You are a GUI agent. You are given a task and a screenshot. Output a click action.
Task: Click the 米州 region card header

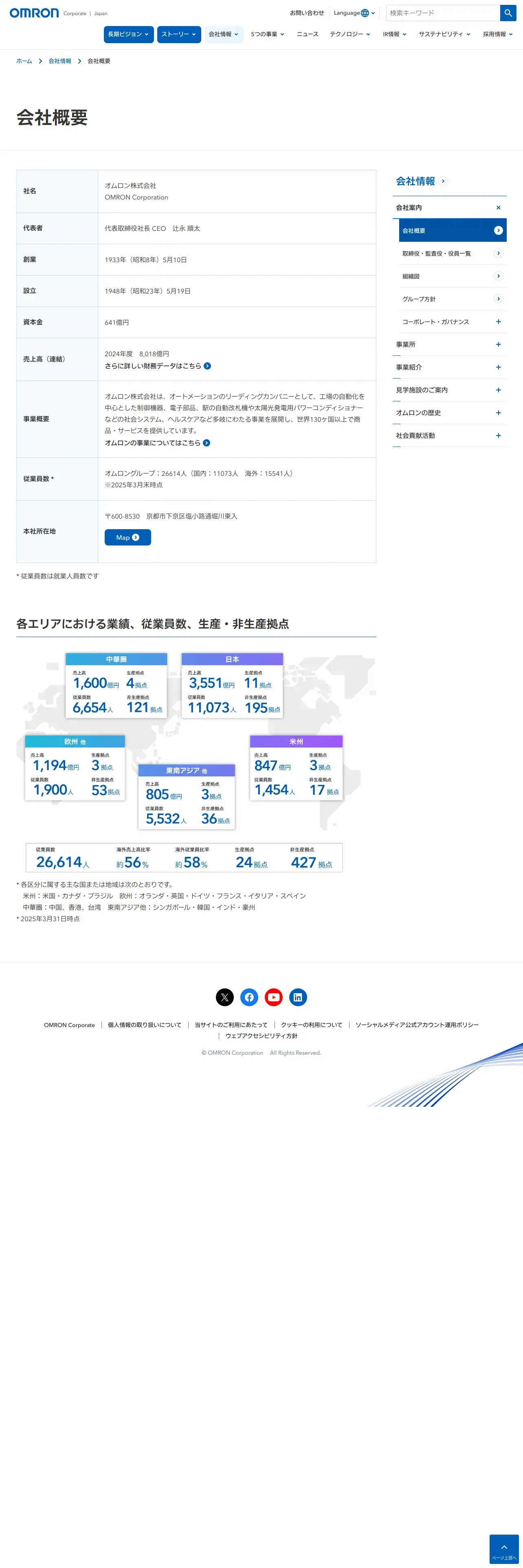pyautogui.click(x=296, y=741)
